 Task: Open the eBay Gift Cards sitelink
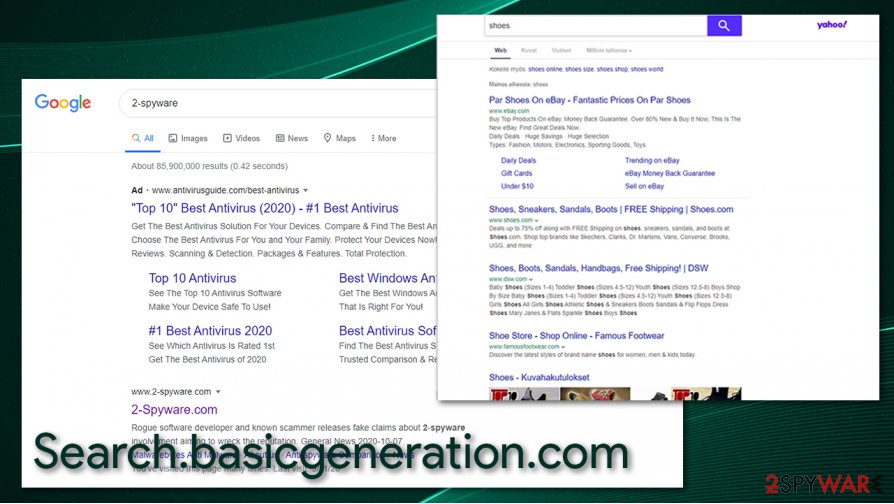tap(517, 173)
